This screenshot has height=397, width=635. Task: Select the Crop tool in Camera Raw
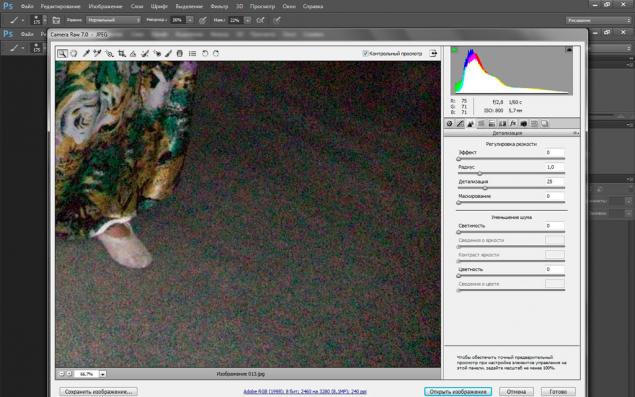121,53
